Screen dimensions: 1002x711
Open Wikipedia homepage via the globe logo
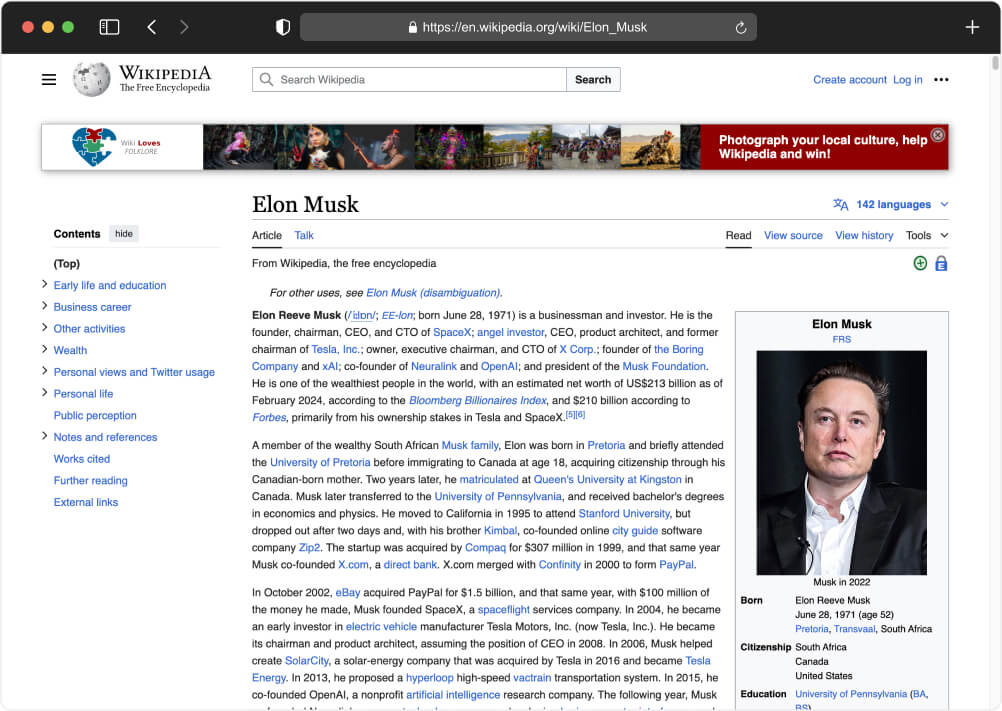point(91,79)
